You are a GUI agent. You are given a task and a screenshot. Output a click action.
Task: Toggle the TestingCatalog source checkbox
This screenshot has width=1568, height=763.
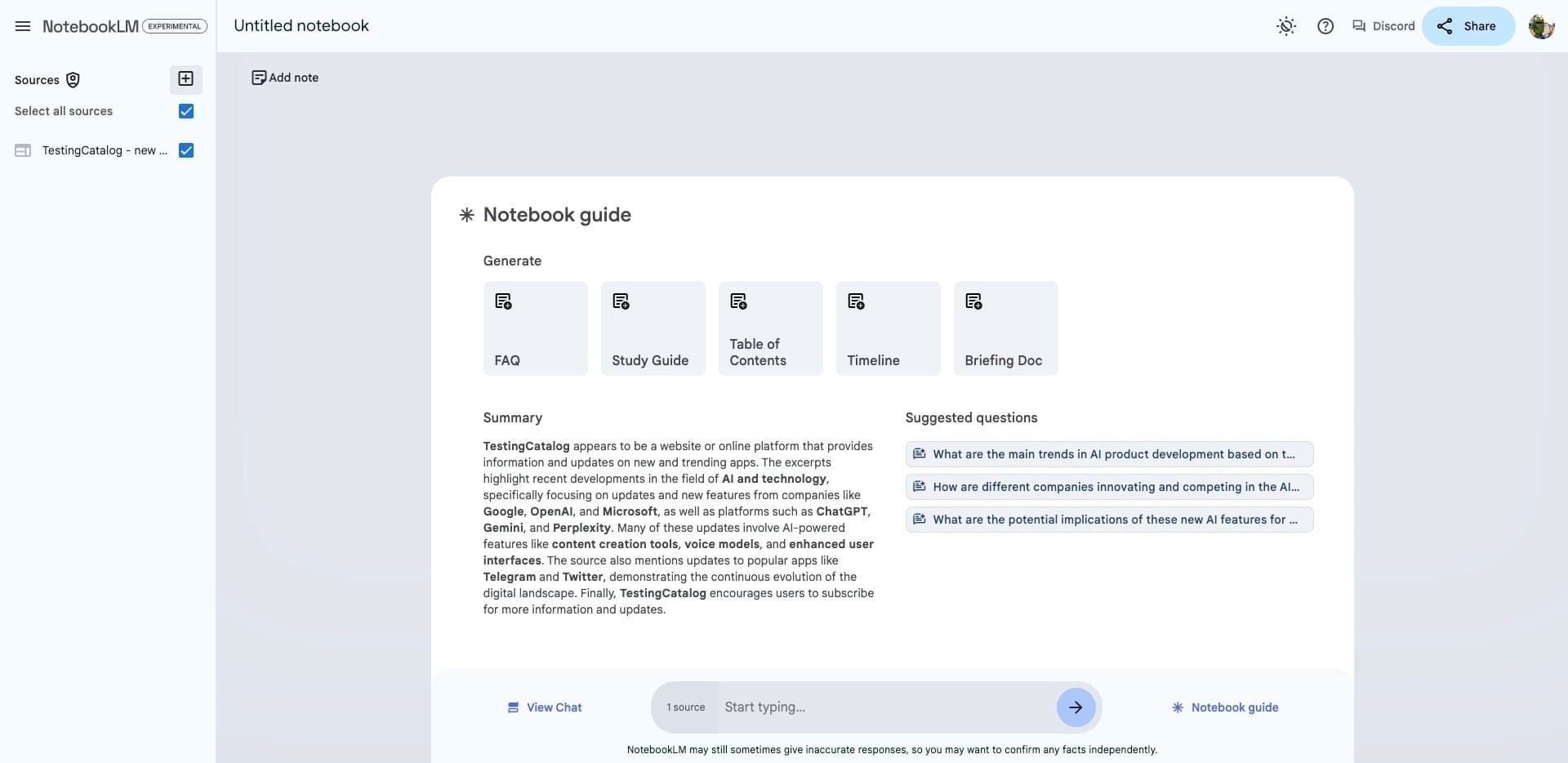(186, 150)
